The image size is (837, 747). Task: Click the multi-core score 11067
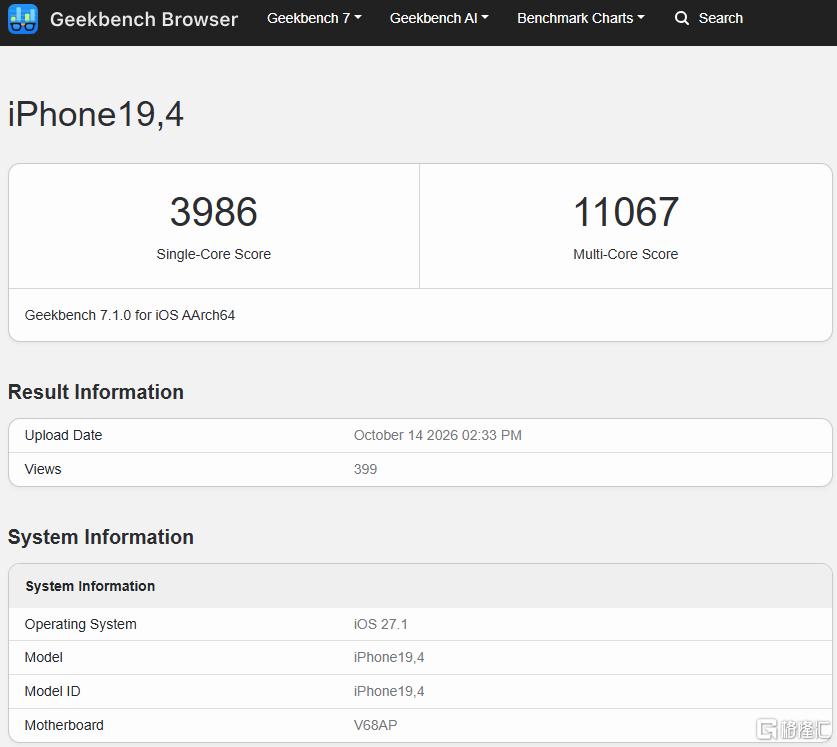point(626,211)
